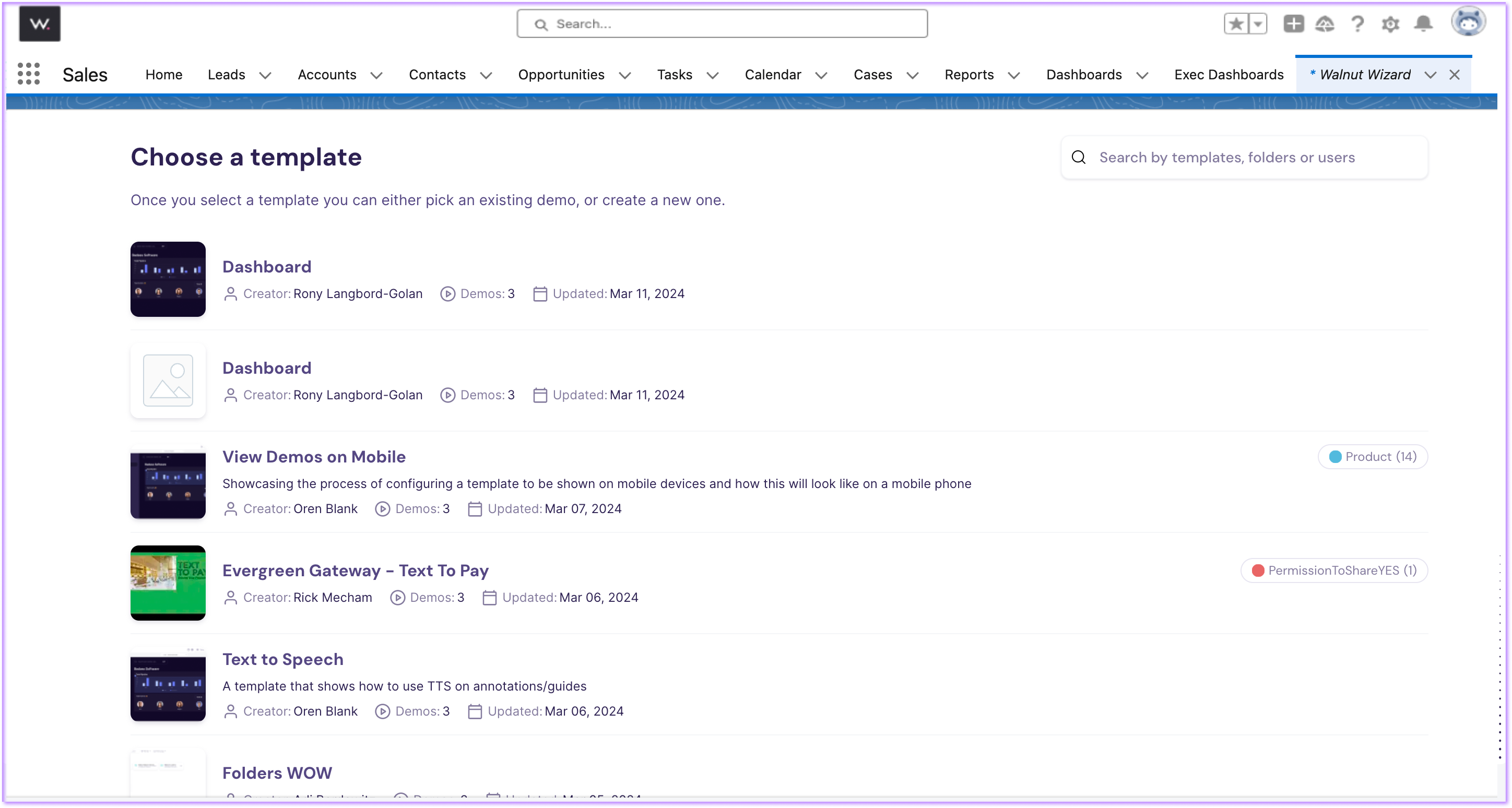Click Updated calendar icon beside Mar 07, 2024
The height and width of the screenshot is (808, 1512).
(474, 509)
